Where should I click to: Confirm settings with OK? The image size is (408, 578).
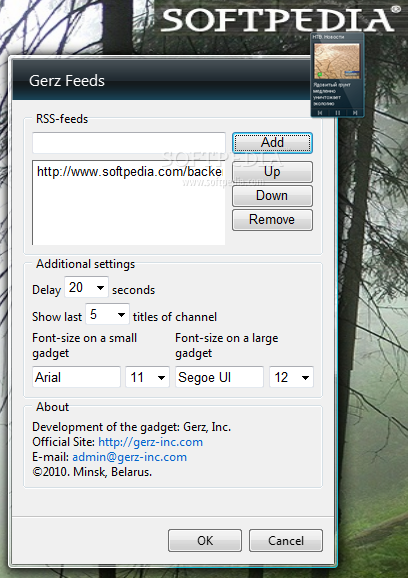(205, 541)
